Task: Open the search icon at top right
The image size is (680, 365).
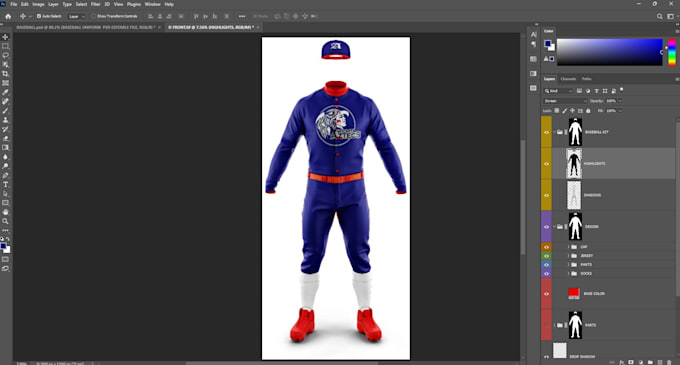Action: pos(660,16)
